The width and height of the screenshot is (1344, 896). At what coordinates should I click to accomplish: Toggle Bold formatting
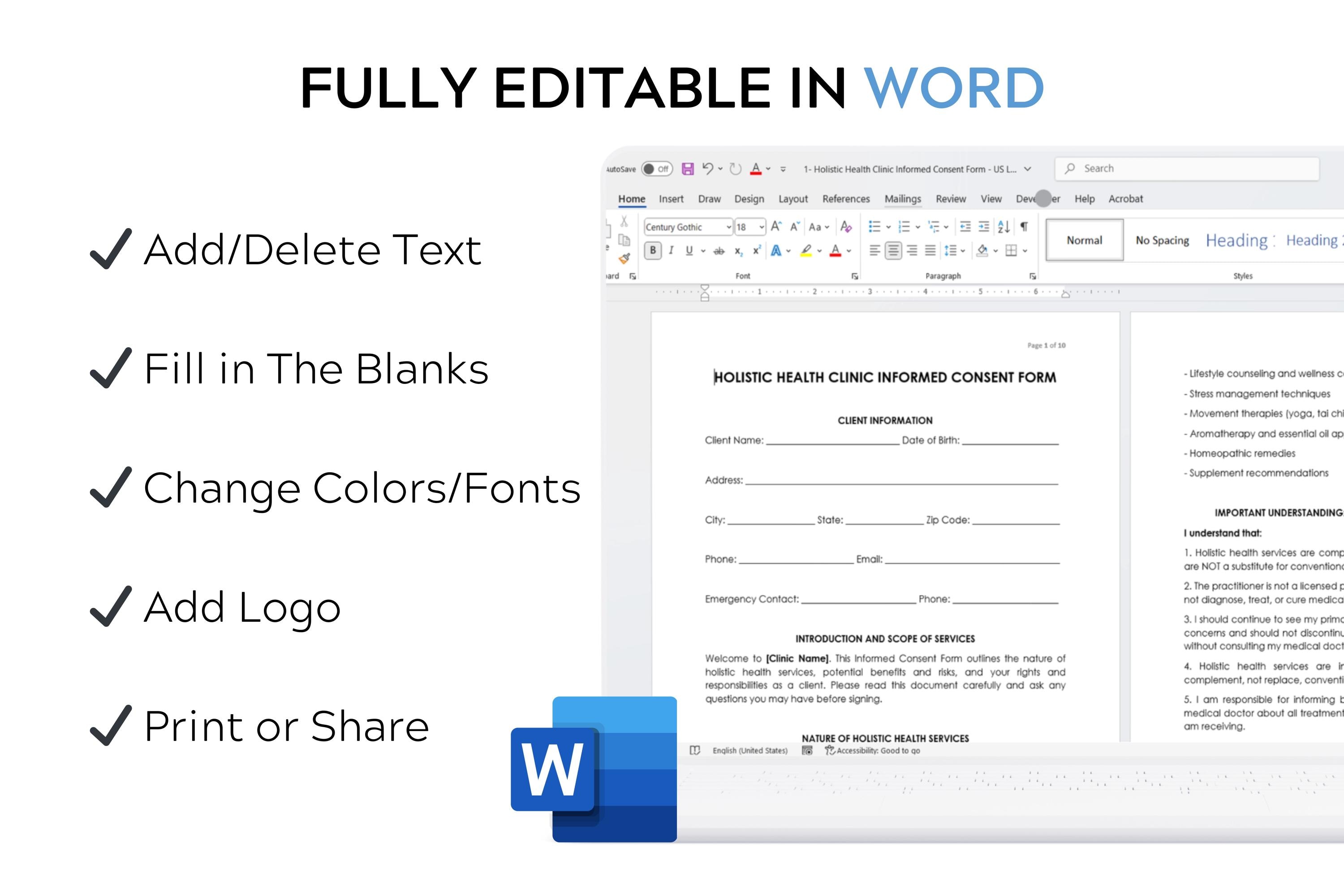pyautogui.click(x=653, y=250)
